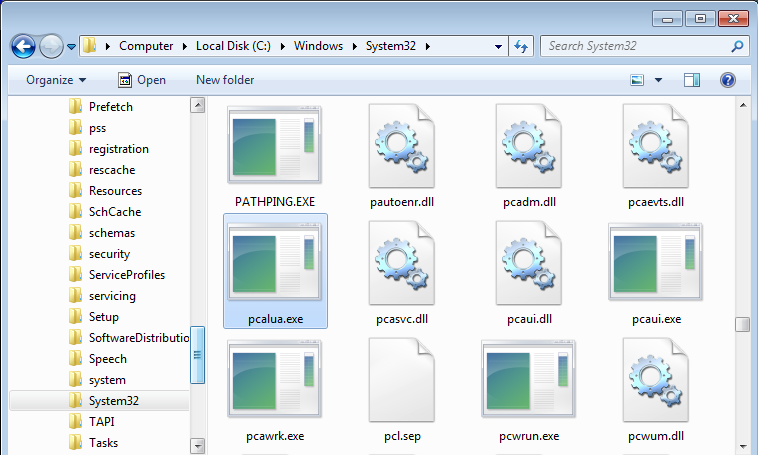Viewport: 758px width, 455px height.
Task: Click the navigation pane scrollbar thumb
Action: pos(197,355)
